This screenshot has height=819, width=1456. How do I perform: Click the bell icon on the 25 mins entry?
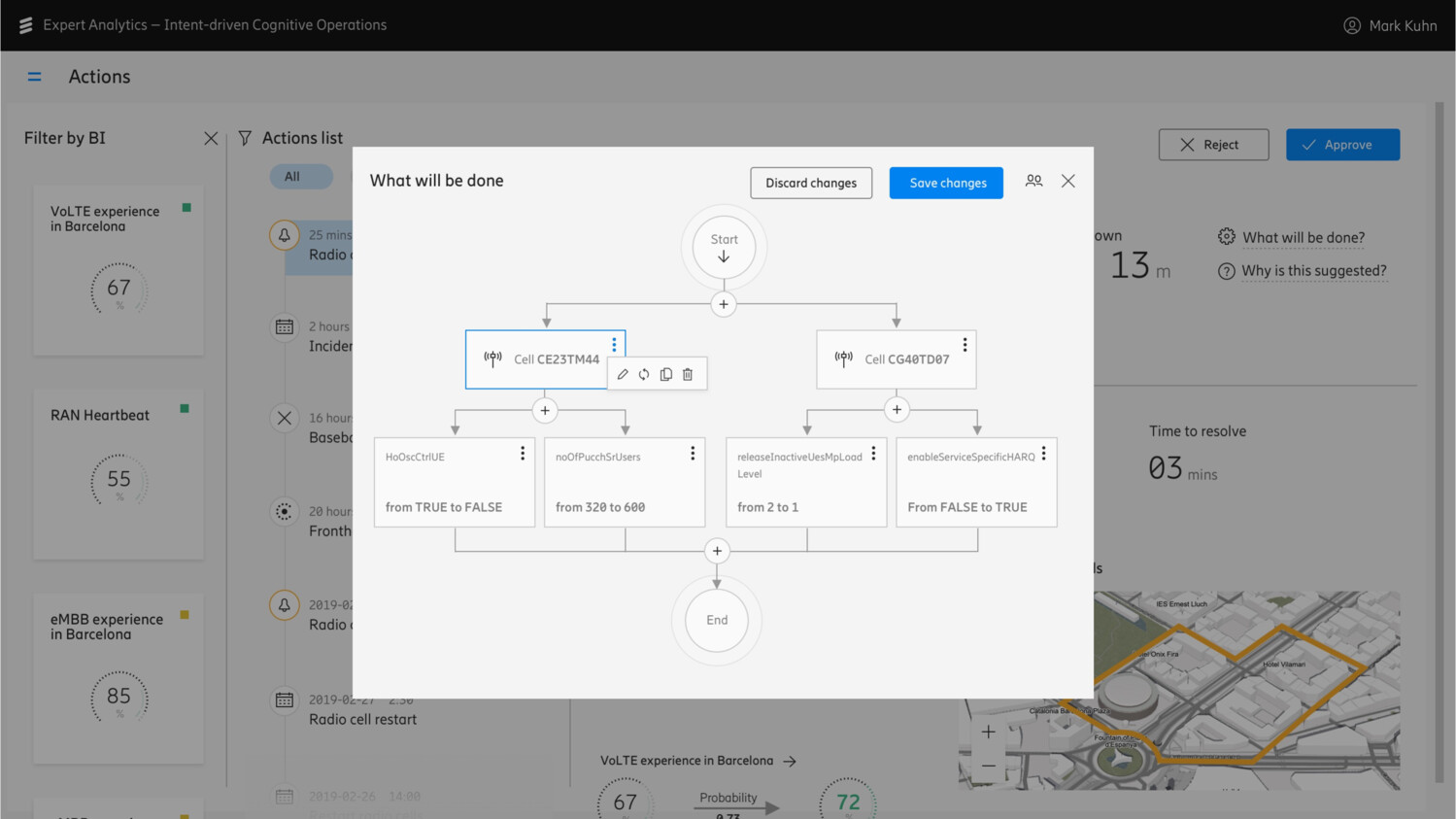point(283,235)
